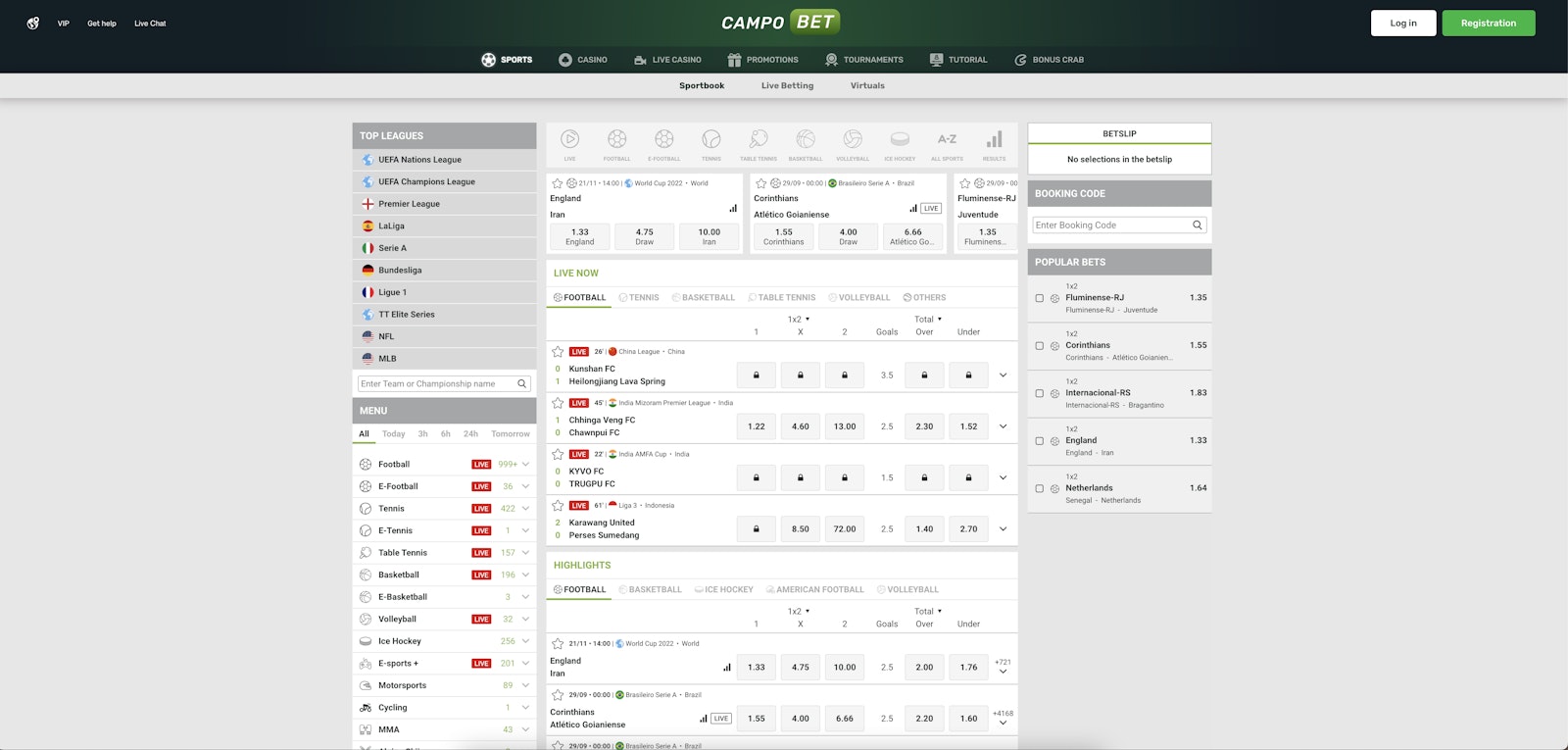Screen dimensions: 1568x750
Task: Expand Chhinga Veng FC match markets
Action: 1003,426
